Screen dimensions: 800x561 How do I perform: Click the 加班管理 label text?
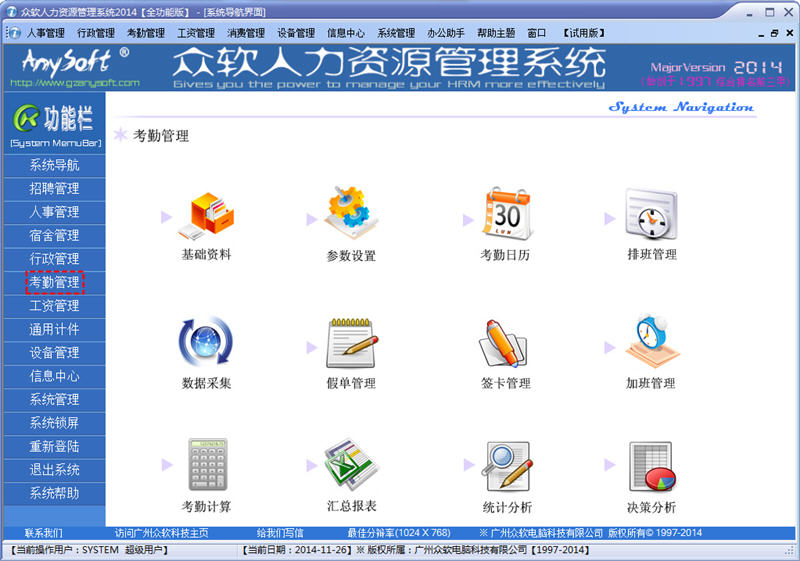[x=651, y=383]
